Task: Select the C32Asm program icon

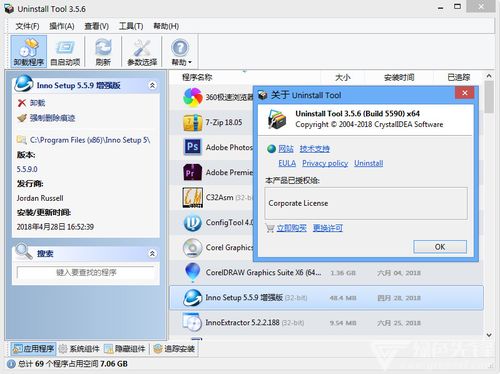Action: [193, 197]
